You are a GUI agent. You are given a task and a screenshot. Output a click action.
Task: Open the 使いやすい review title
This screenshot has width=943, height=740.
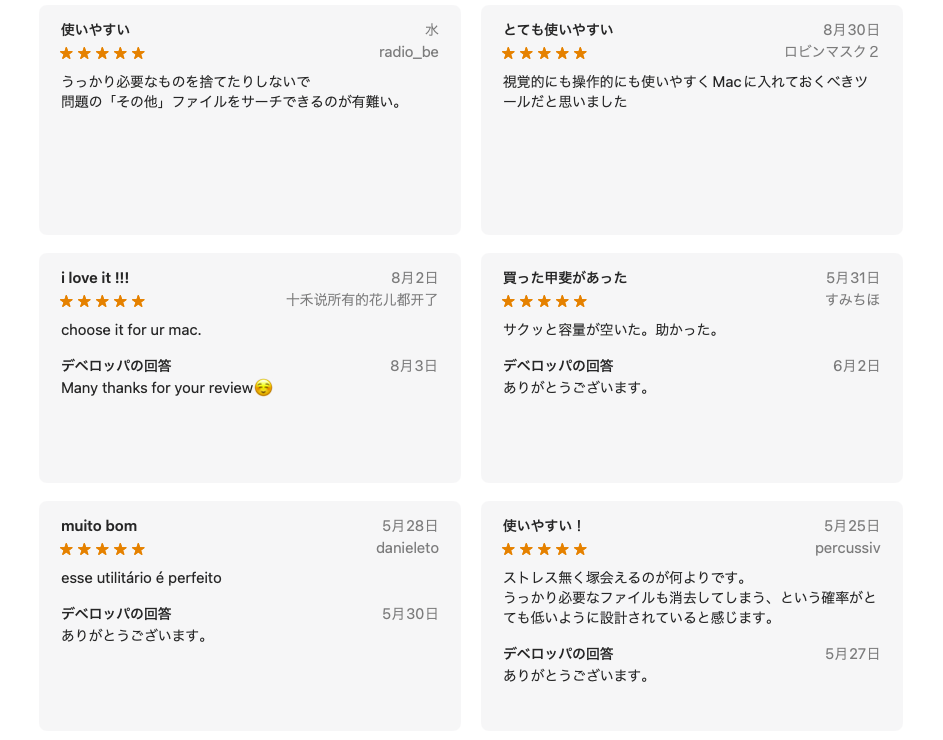point(95,29)
